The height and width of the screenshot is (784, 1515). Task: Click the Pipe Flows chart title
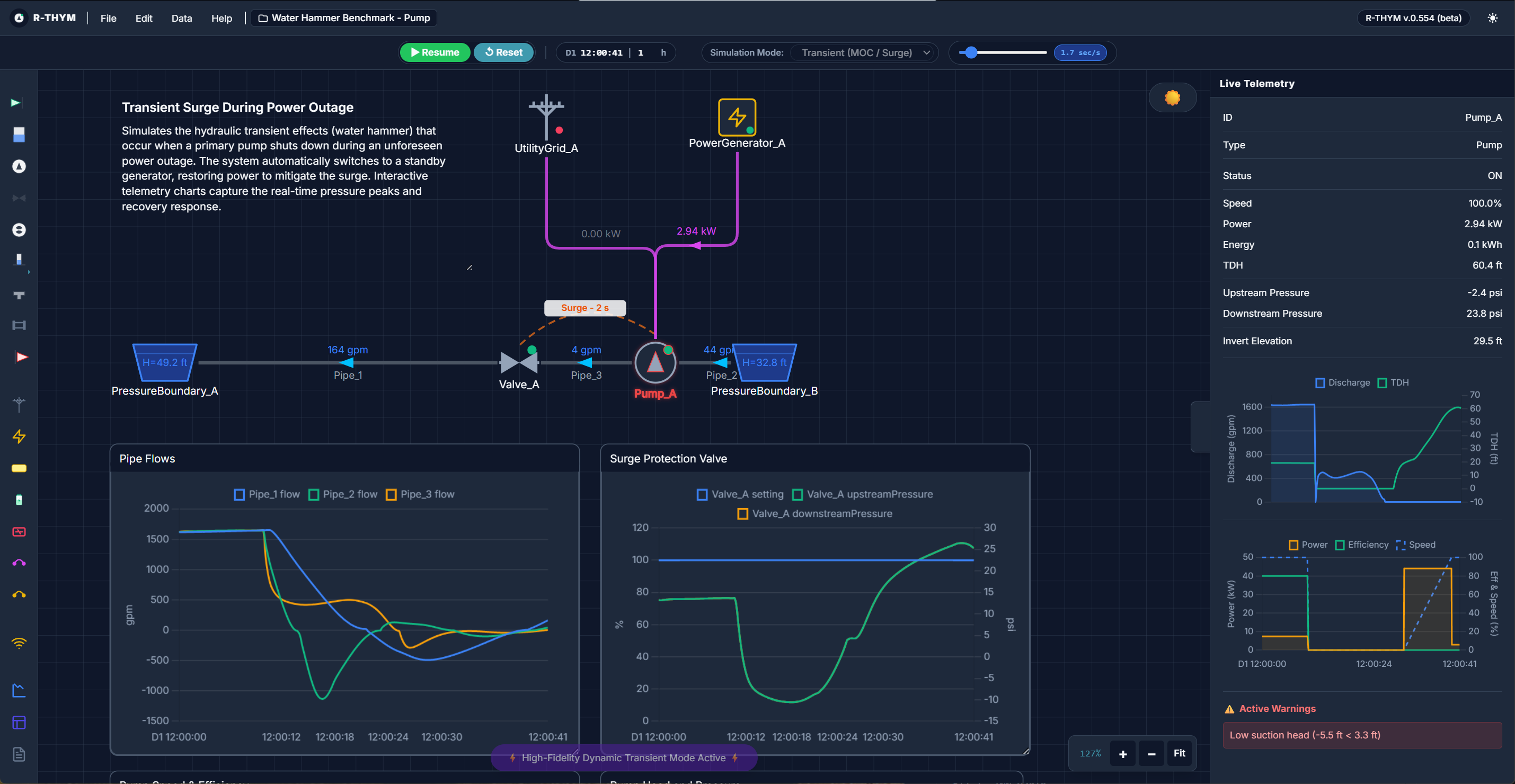(x=147, y=459)
